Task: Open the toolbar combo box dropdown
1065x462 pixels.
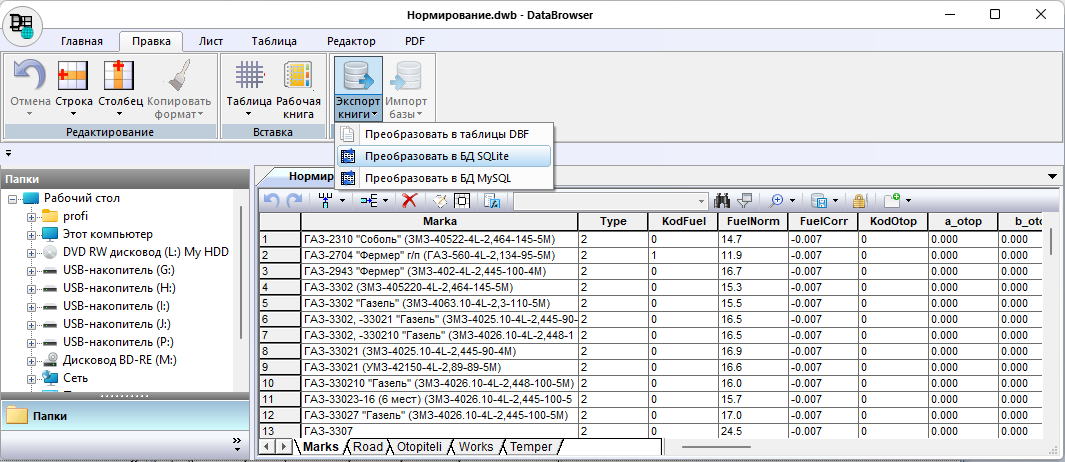Action: pos(702,200)
